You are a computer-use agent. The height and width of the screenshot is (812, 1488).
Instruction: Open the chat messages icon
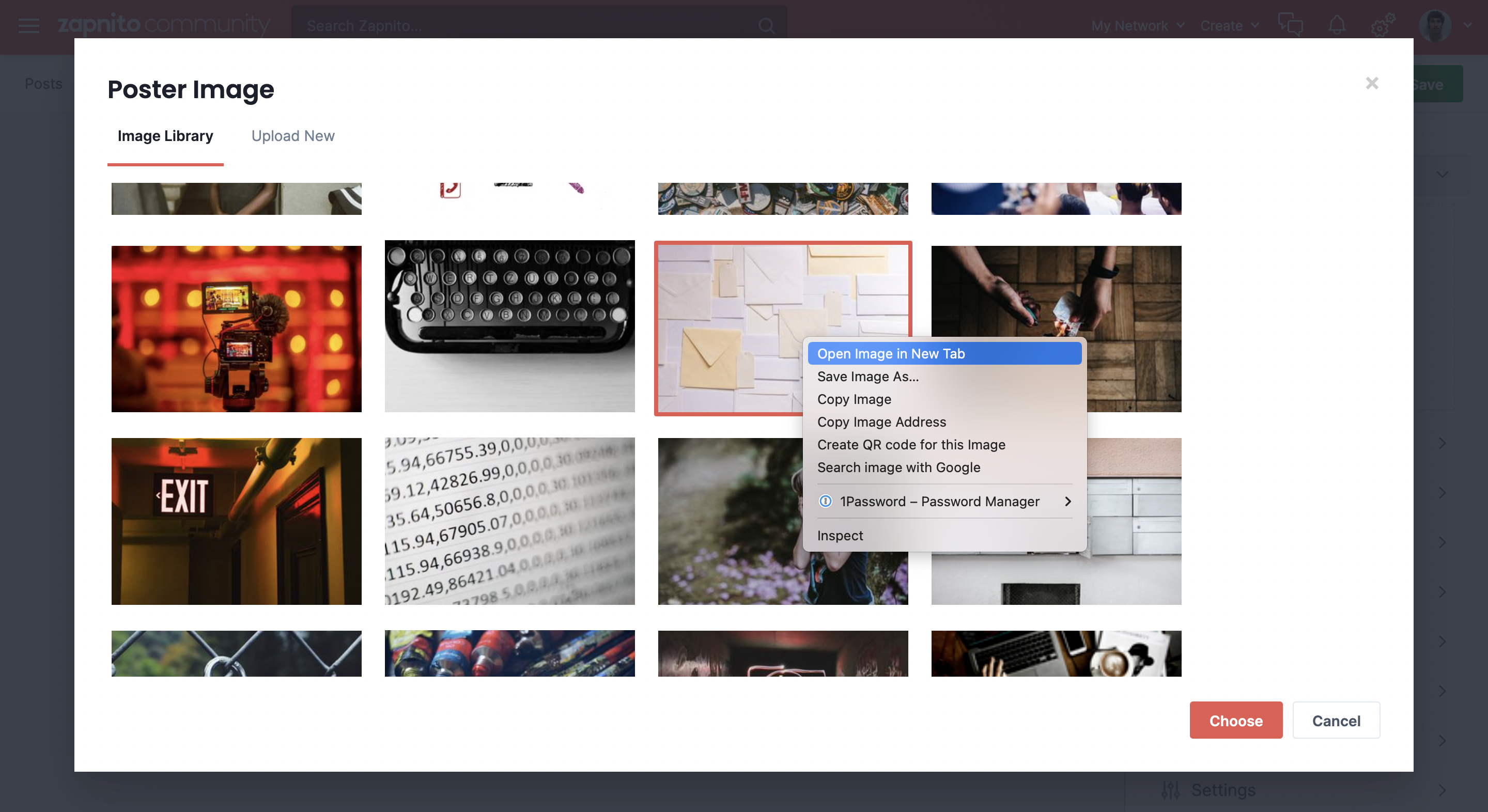coord(1290,25)
